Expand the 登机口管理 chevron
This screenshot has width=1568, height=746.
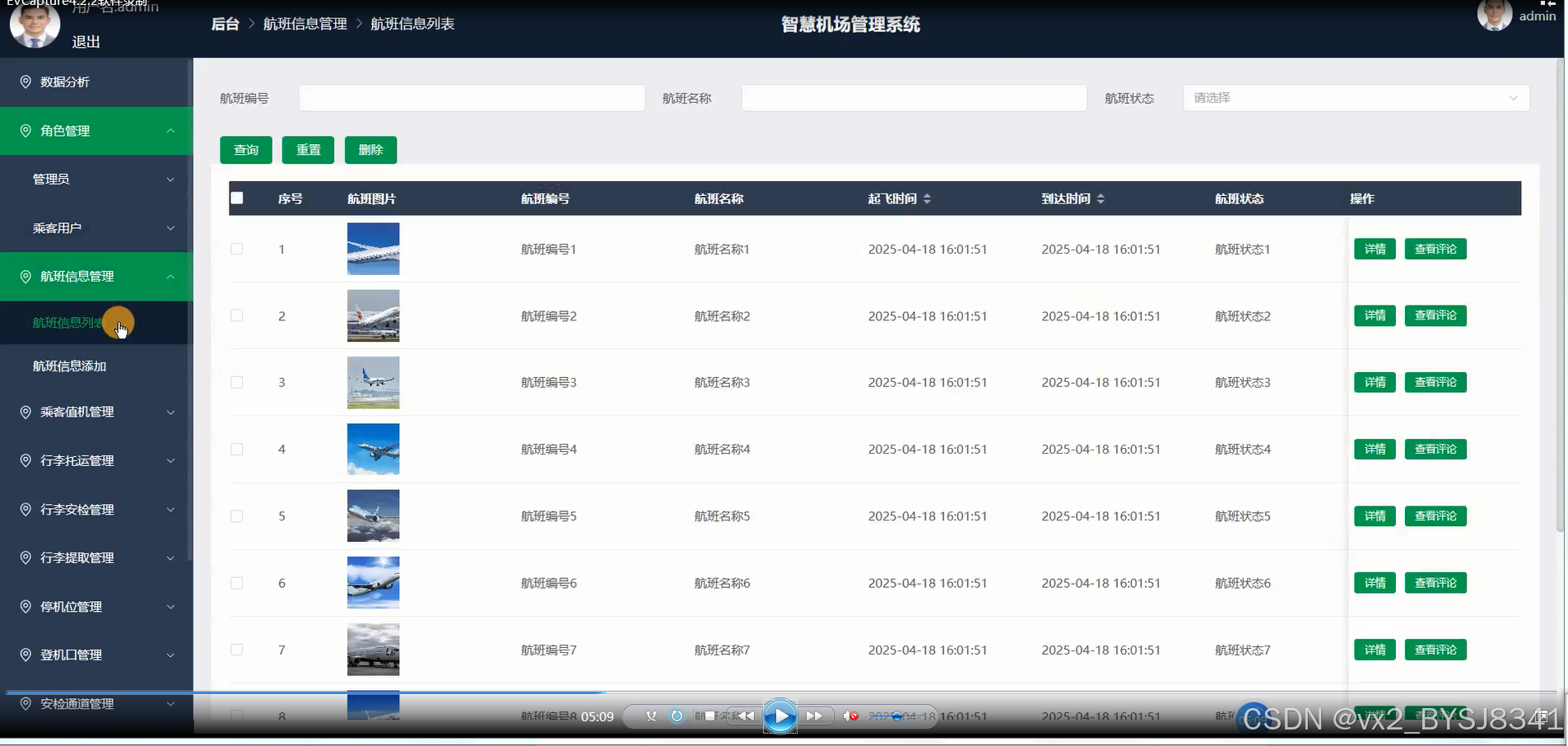pos(170,655)
